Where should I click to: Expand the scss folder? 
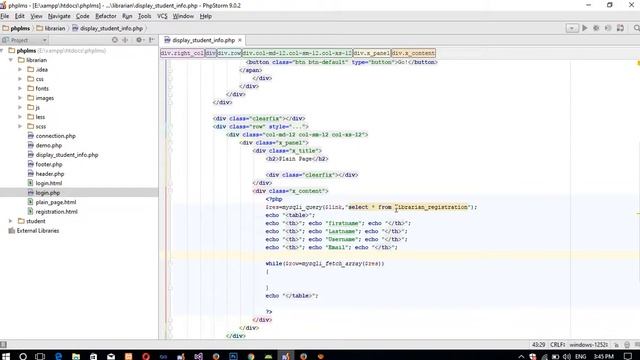pos(20,126)
